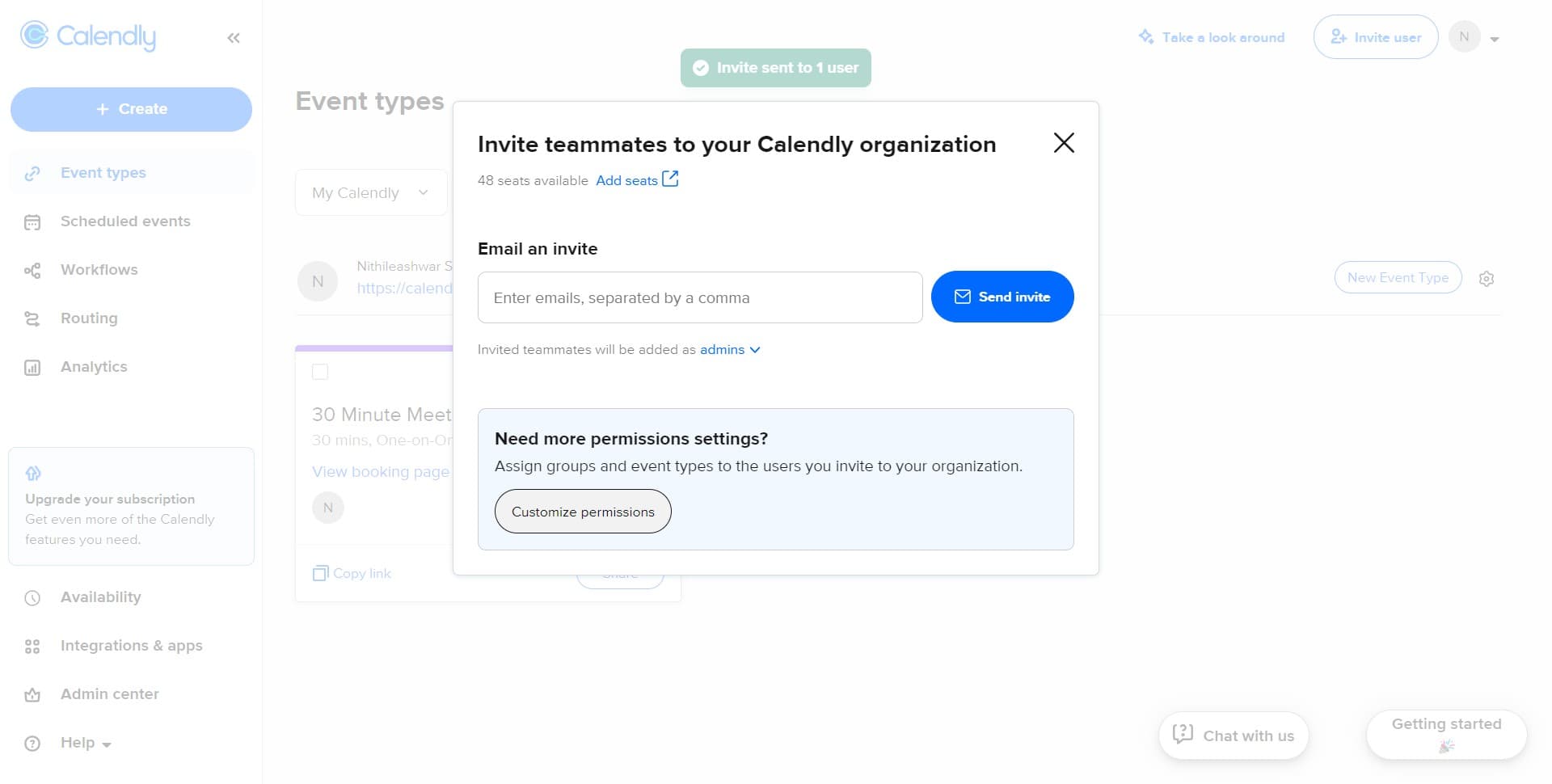Expand the admins role dropdown
Image resolution: width=1552 pixels, height=784 pixels.
click(730, 350)
